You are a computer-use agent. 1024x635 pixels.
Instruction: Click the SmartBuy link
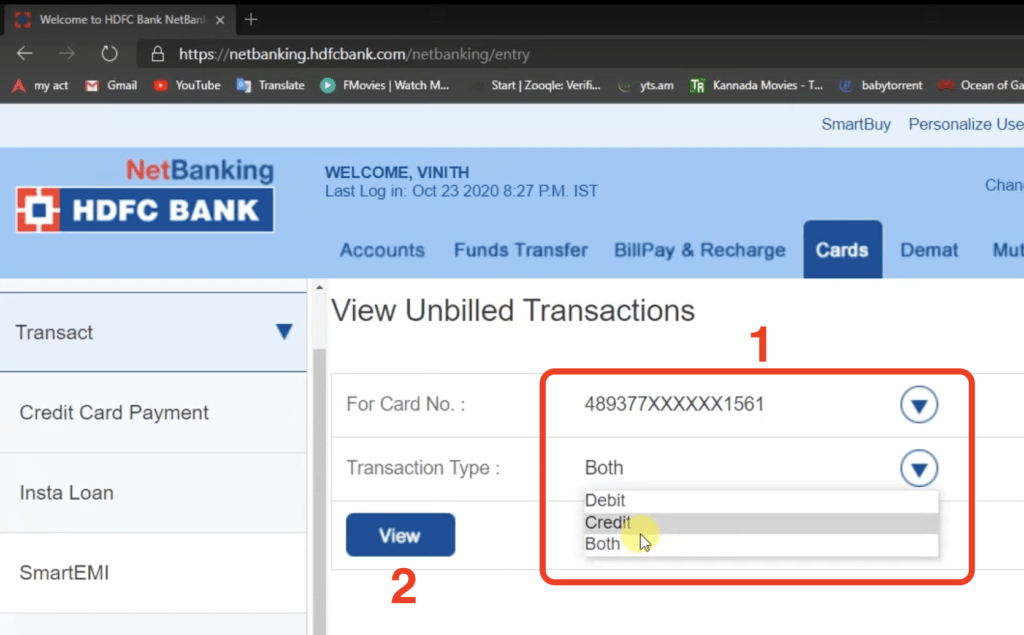click(x=856, y=124)
